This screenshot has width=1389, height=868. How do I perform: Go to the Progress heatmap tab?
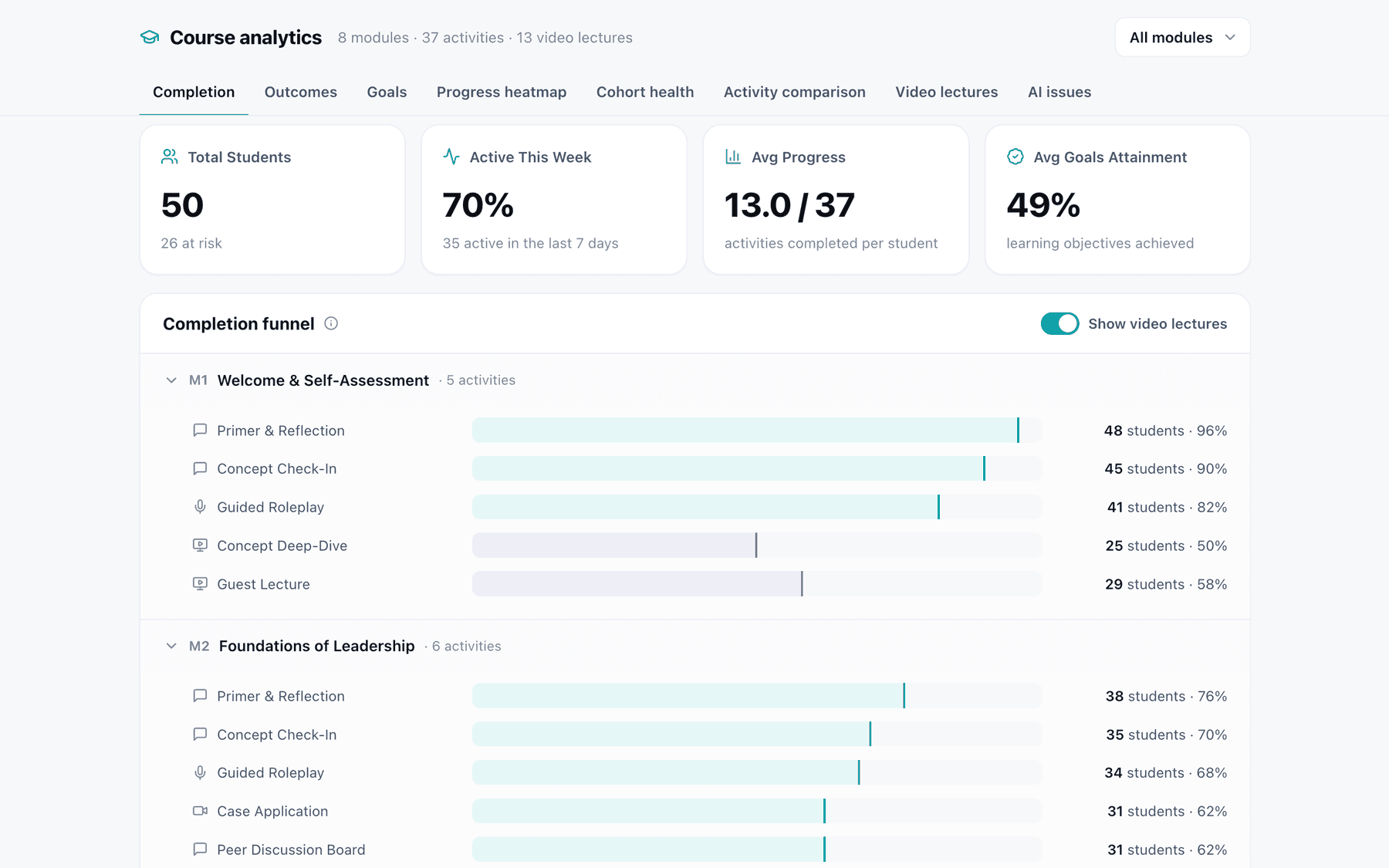tap(502, 92)
